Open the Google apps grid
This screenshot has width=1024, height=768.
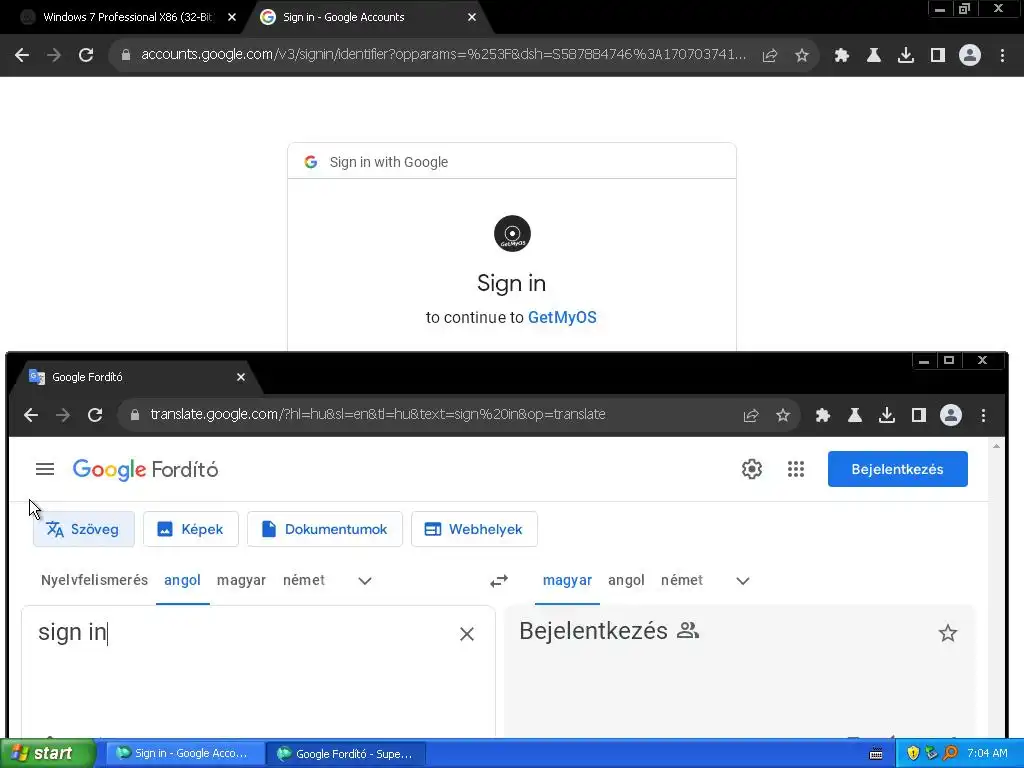click(x=795, y=469)
